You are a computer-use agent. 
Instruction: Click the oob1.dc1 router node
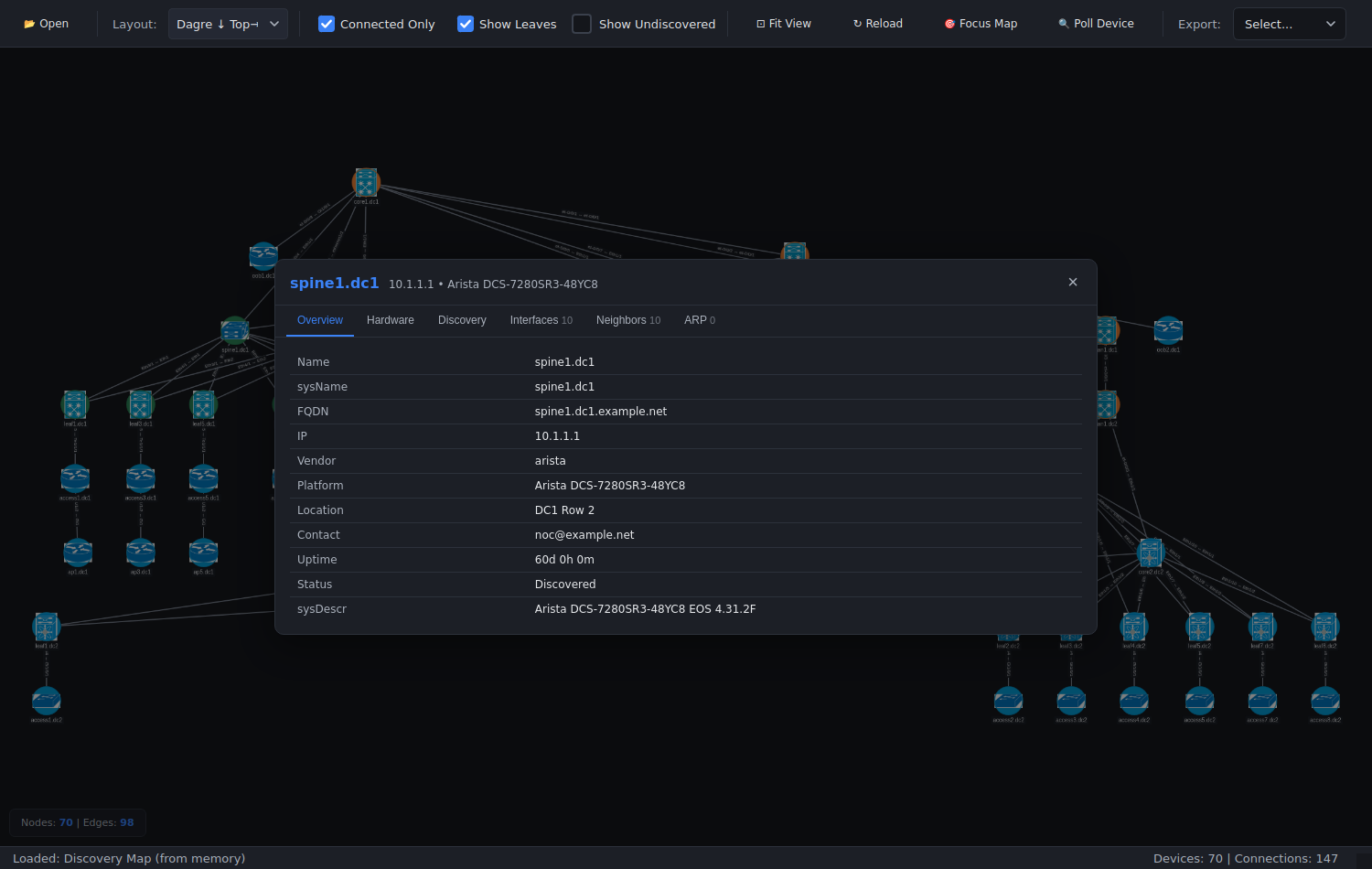pyautogui.click(x=263, y=256)
